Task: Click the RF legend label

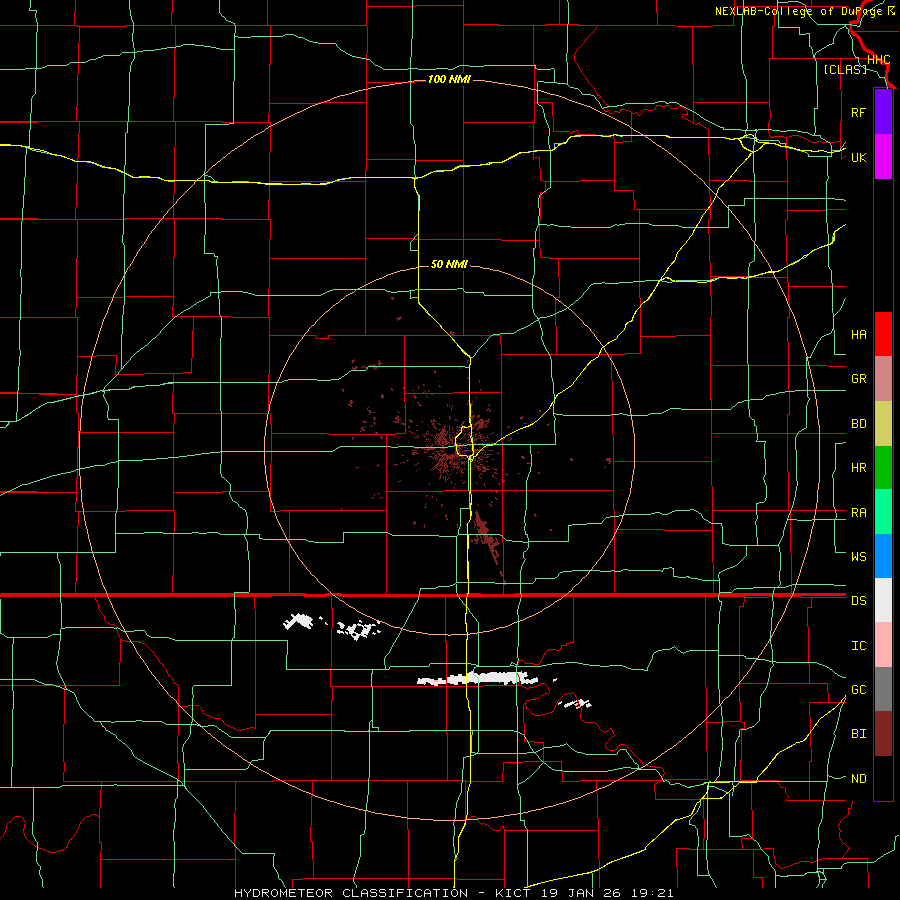Action: [x=858, y=112]
